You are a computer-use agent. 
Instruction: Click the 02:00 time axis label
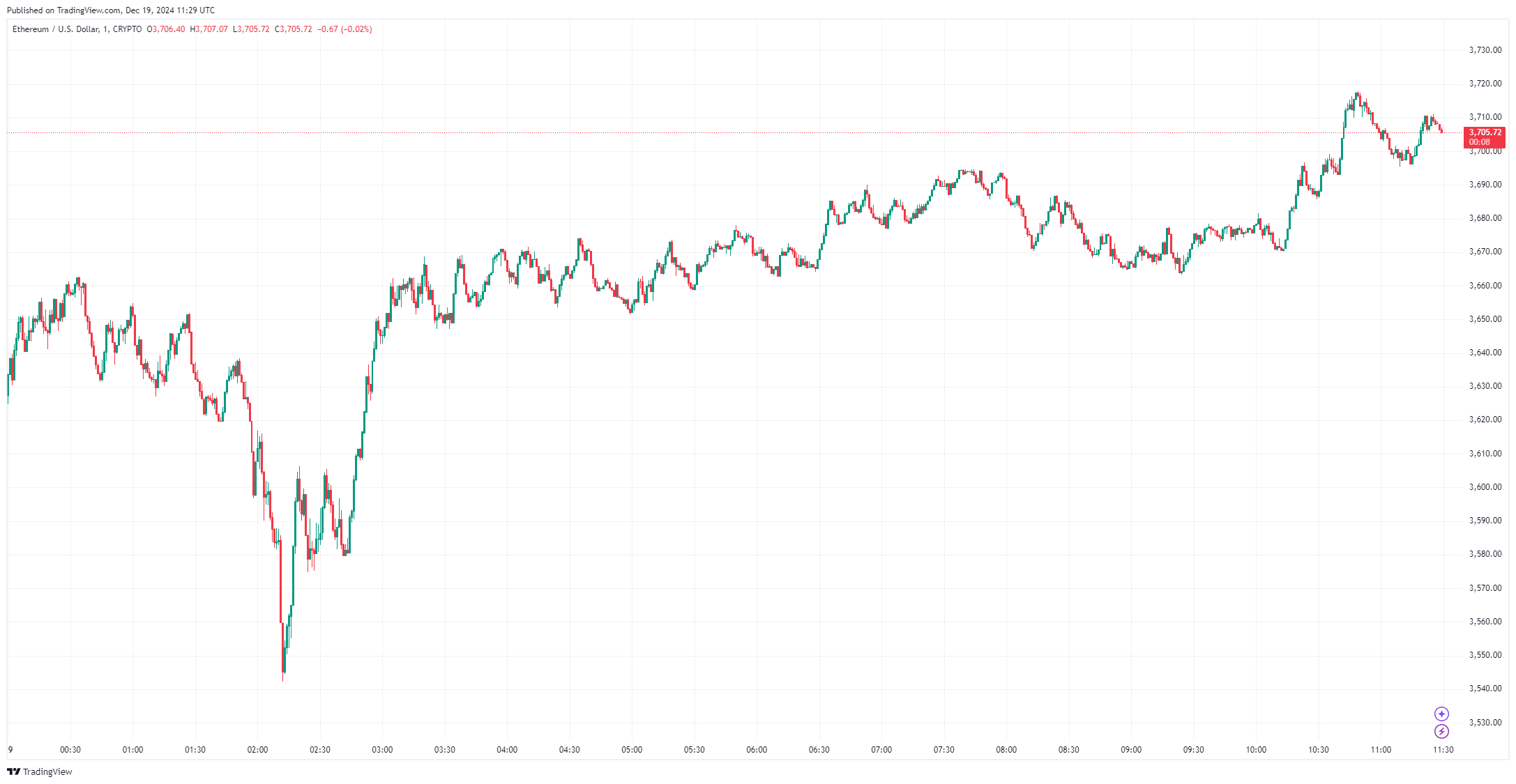[x=257, y=750]
